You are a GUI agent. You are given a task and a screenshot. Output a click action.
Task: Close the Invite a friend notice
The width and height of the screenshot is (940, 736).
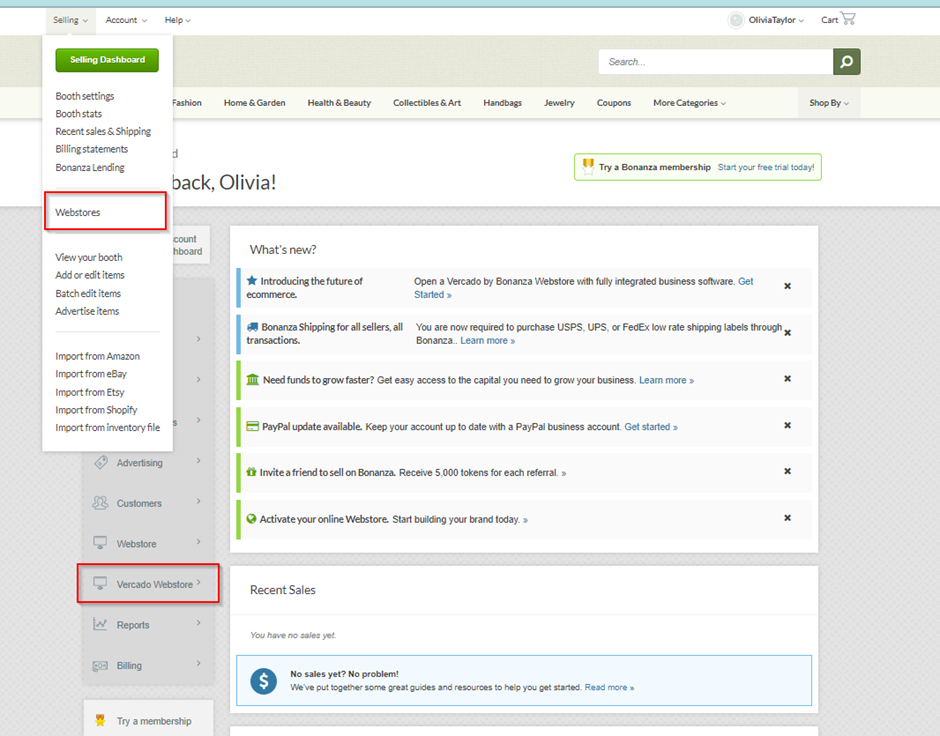[x=788, y=471]
